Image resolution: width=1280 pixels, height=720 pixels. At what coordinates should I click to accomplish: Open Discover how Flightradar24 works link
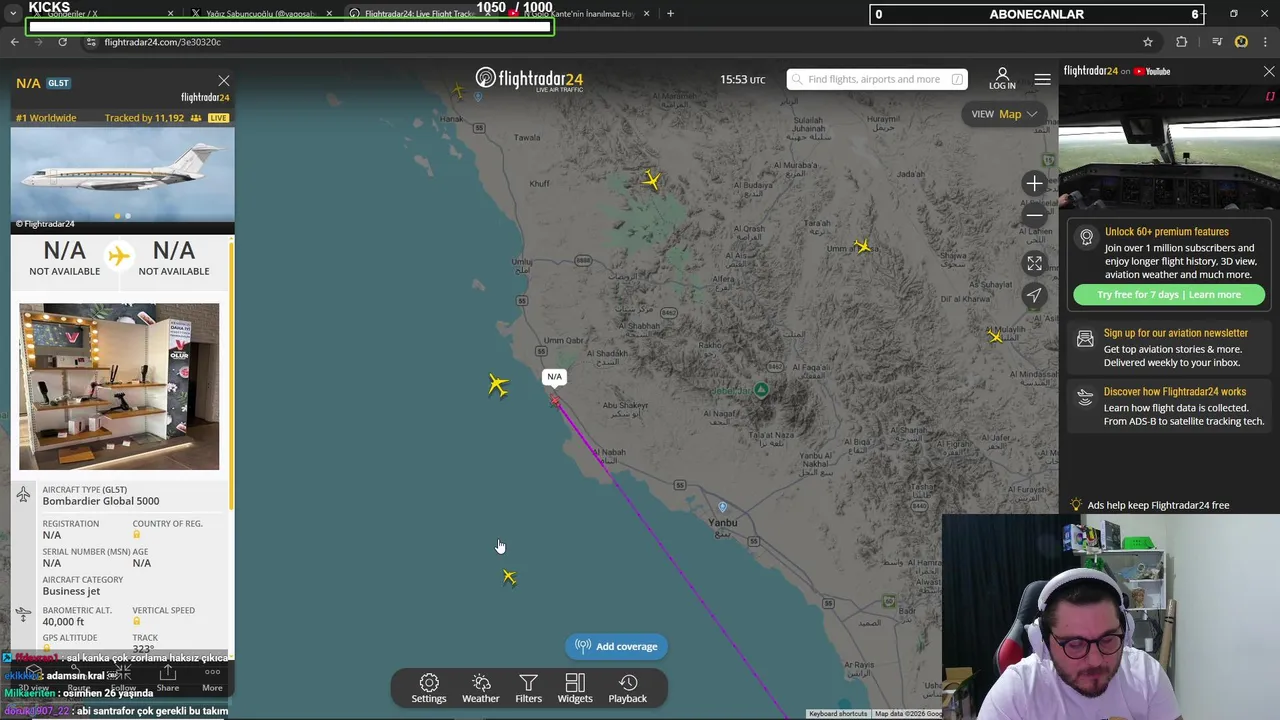coord(1174,392)
